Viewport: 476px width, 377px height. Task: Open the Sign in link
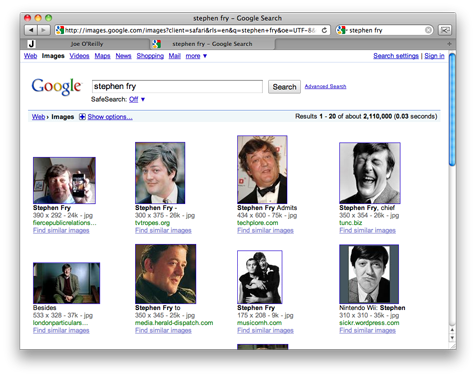point(434,56)
